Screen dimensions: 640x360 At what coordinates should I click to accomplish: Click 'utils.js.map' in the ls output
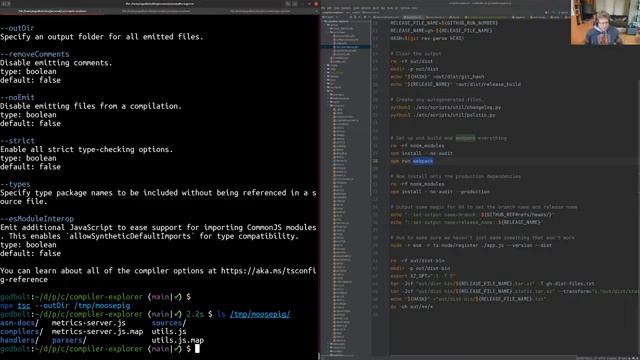click(178, 340)
